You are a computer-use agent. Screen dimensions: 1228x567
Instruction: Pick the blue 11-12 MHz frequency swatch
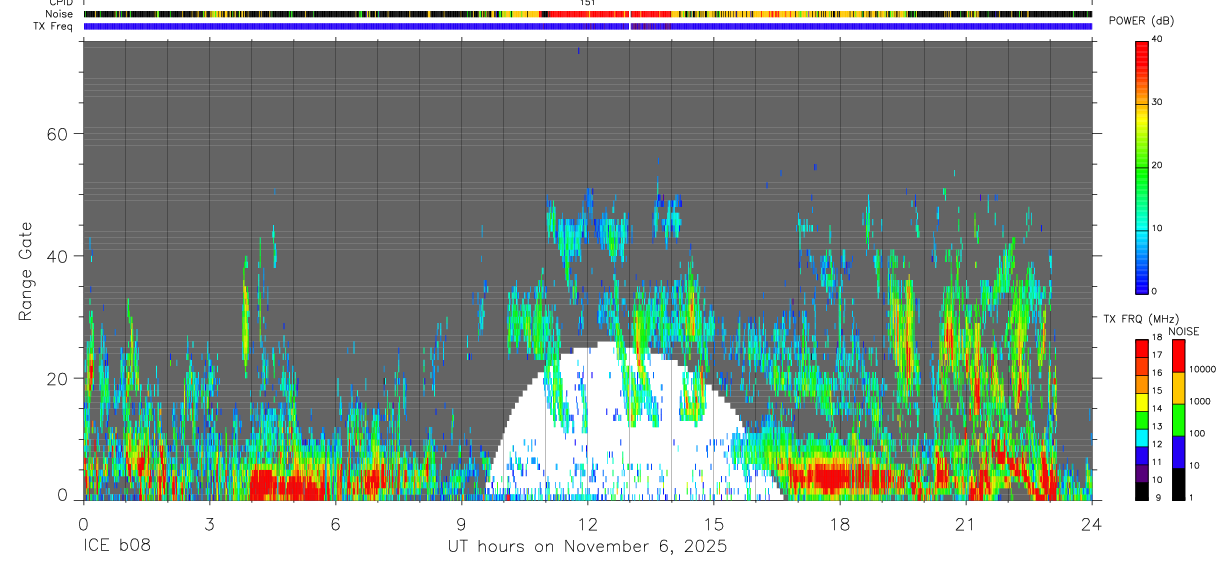click(x=1142, y=455)
